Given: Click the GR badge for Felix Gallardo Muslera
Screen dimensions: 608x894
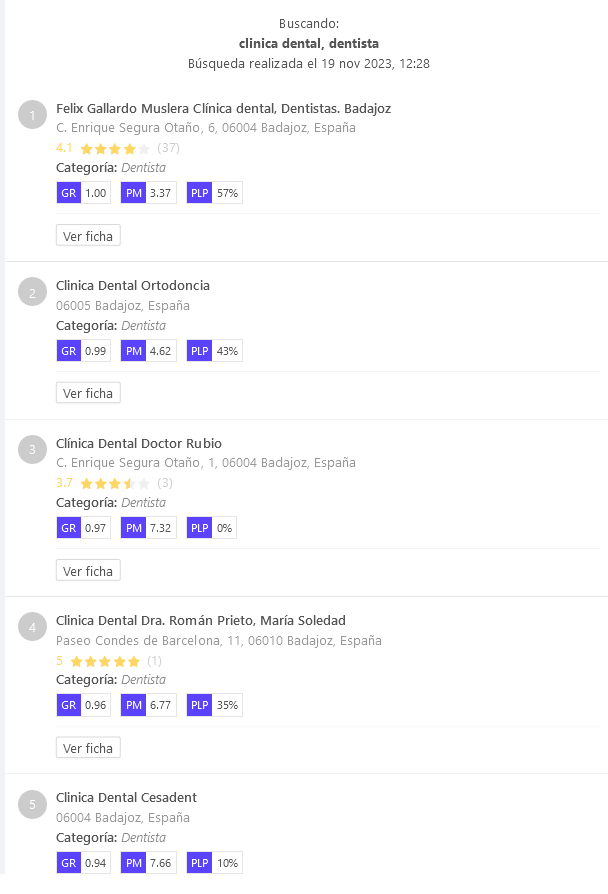Looking at the screenshot, I should coord(69,193).
